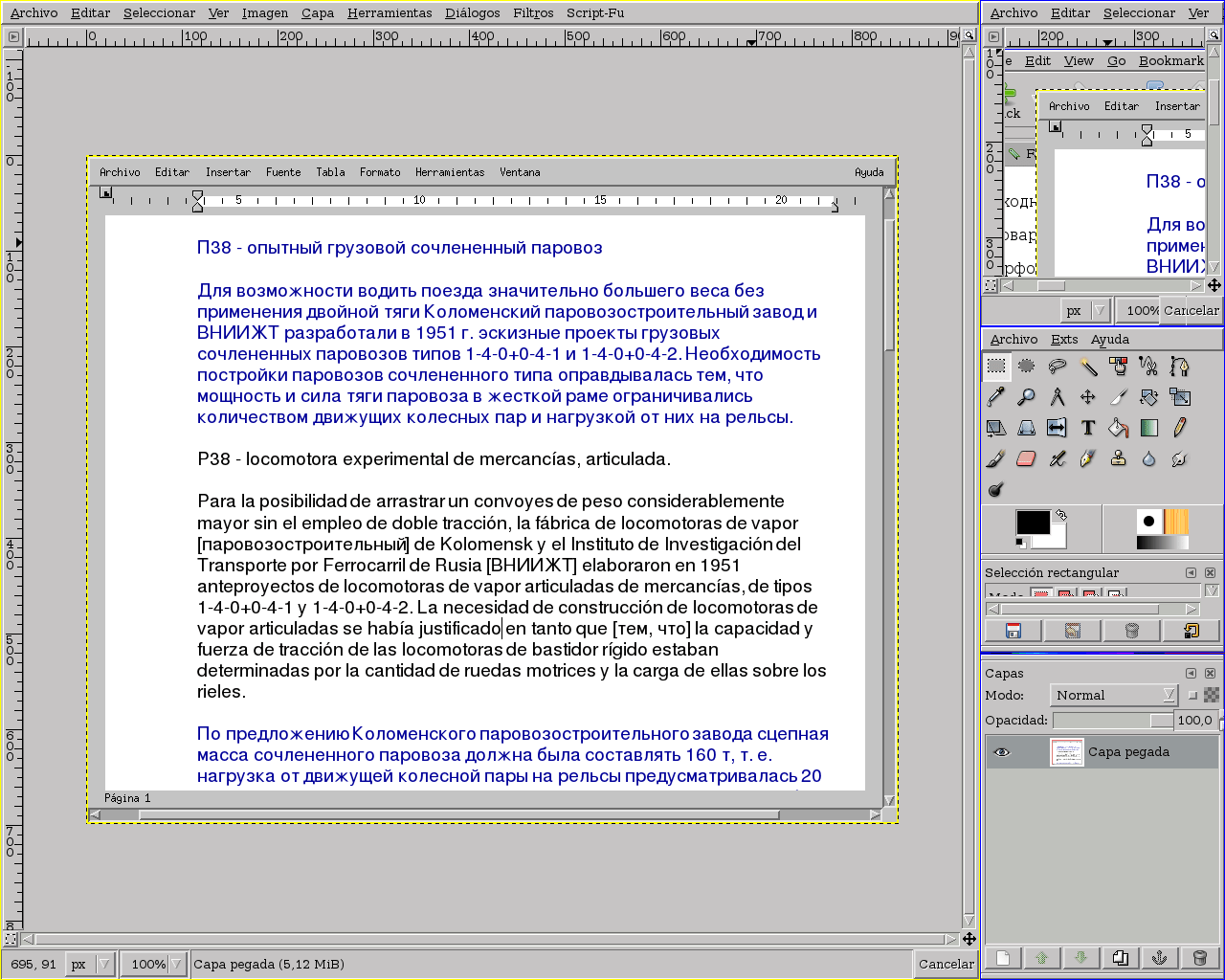Click Cancelar in main window status bar
The image size is (1225, 980).
coord(947,965)
